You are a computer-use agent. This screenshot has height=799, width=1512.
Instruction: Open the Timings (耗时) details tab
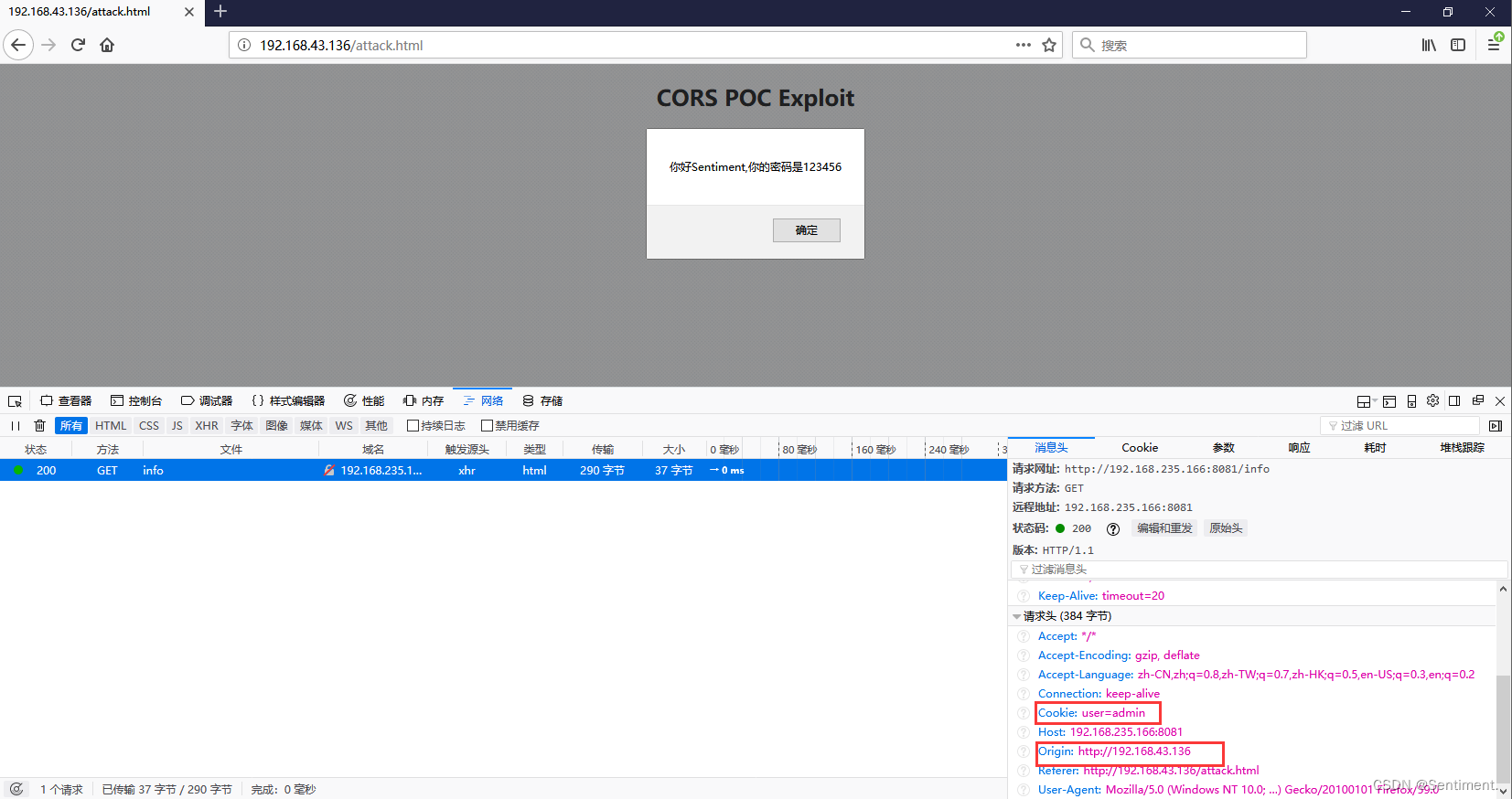[1375, 448]
